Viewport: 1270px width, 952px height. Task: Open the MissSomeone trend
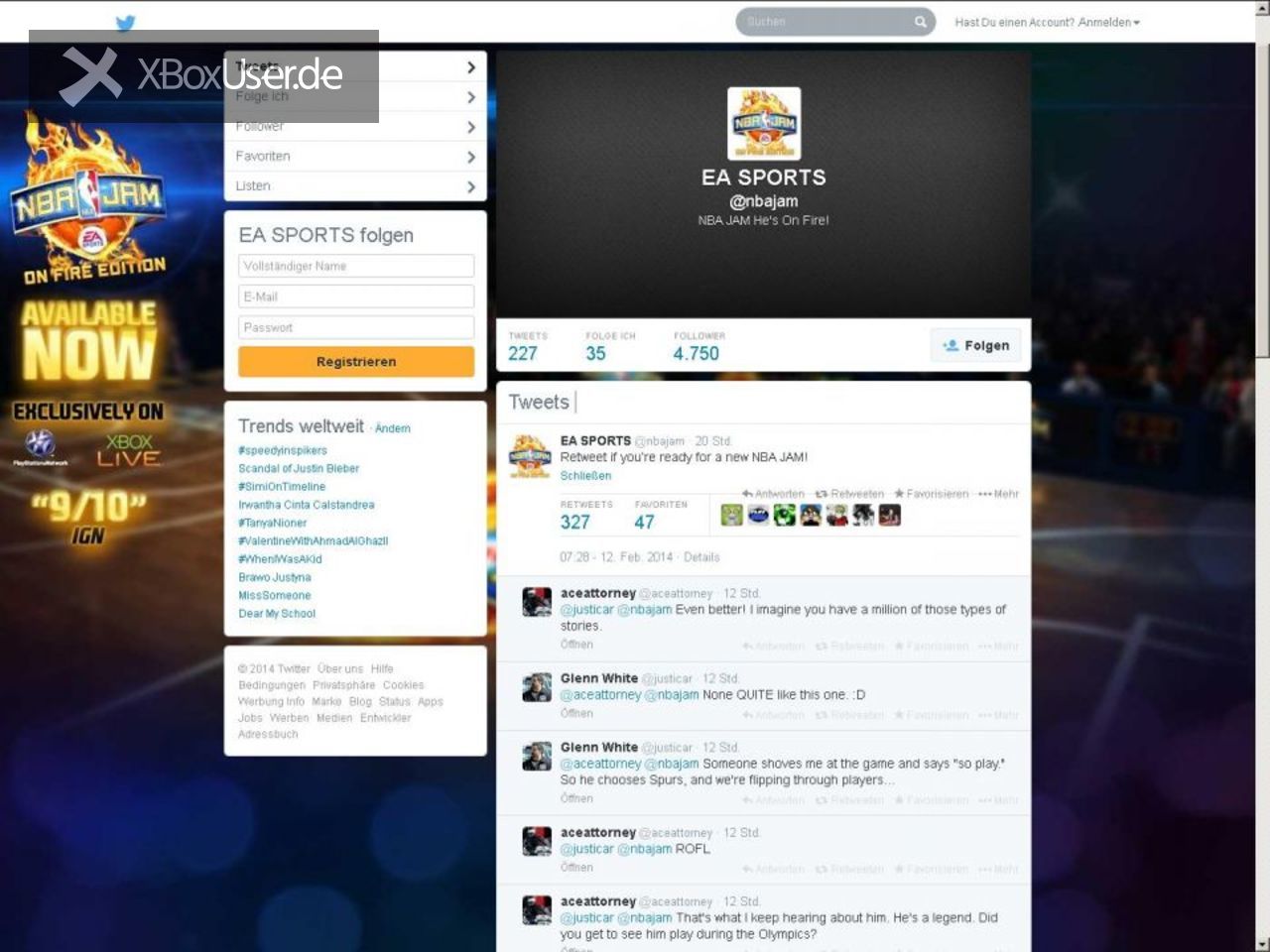pos(275,595)
